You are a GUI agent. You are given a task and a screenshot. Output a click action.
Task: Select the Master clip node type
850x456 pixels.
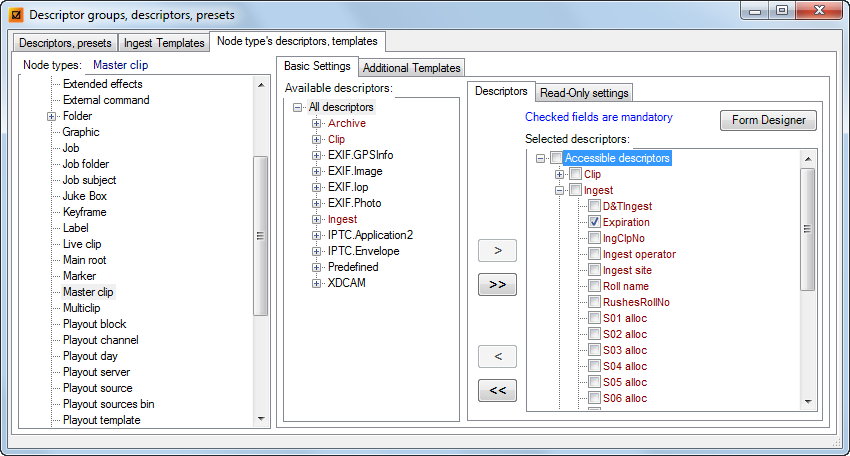88,292
